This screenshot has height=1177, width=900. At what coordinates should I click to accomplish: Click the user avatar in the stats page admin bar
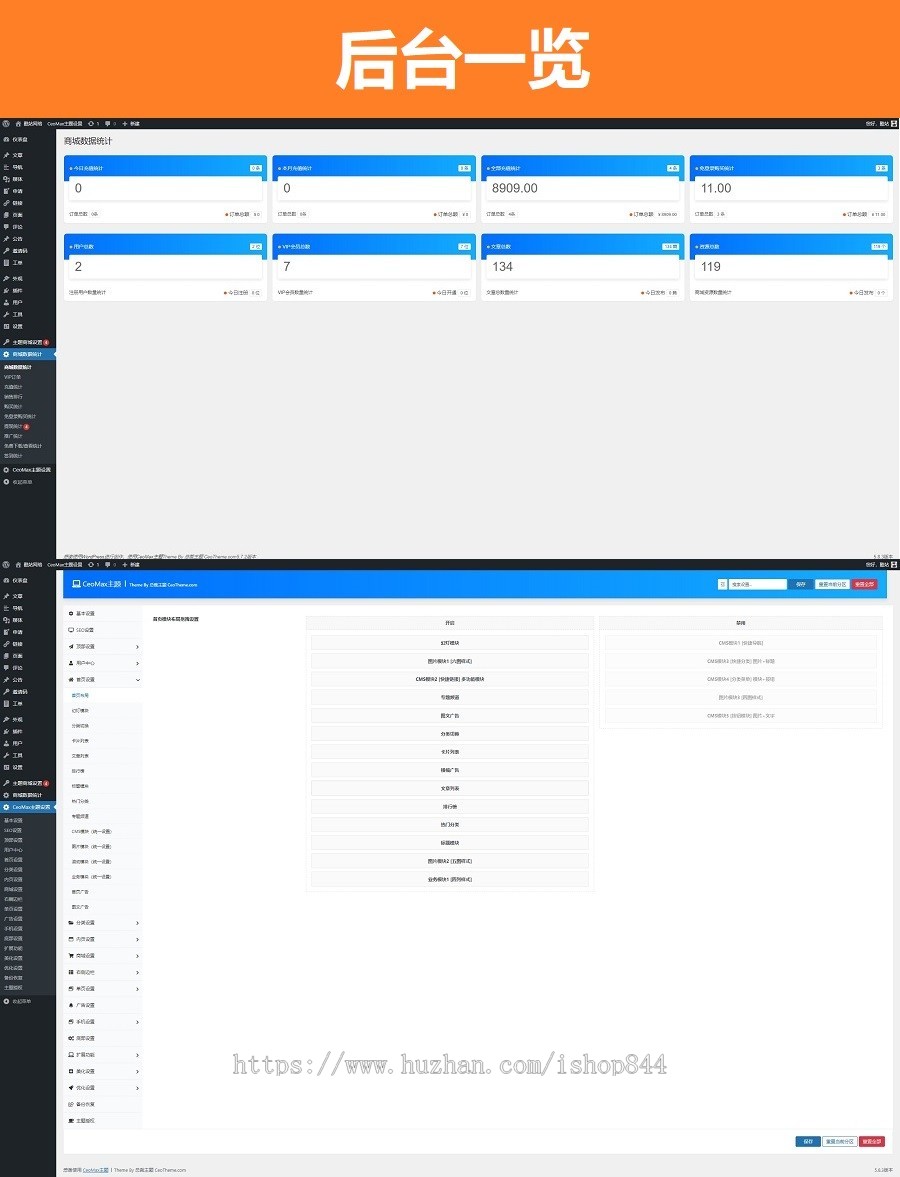894,123
